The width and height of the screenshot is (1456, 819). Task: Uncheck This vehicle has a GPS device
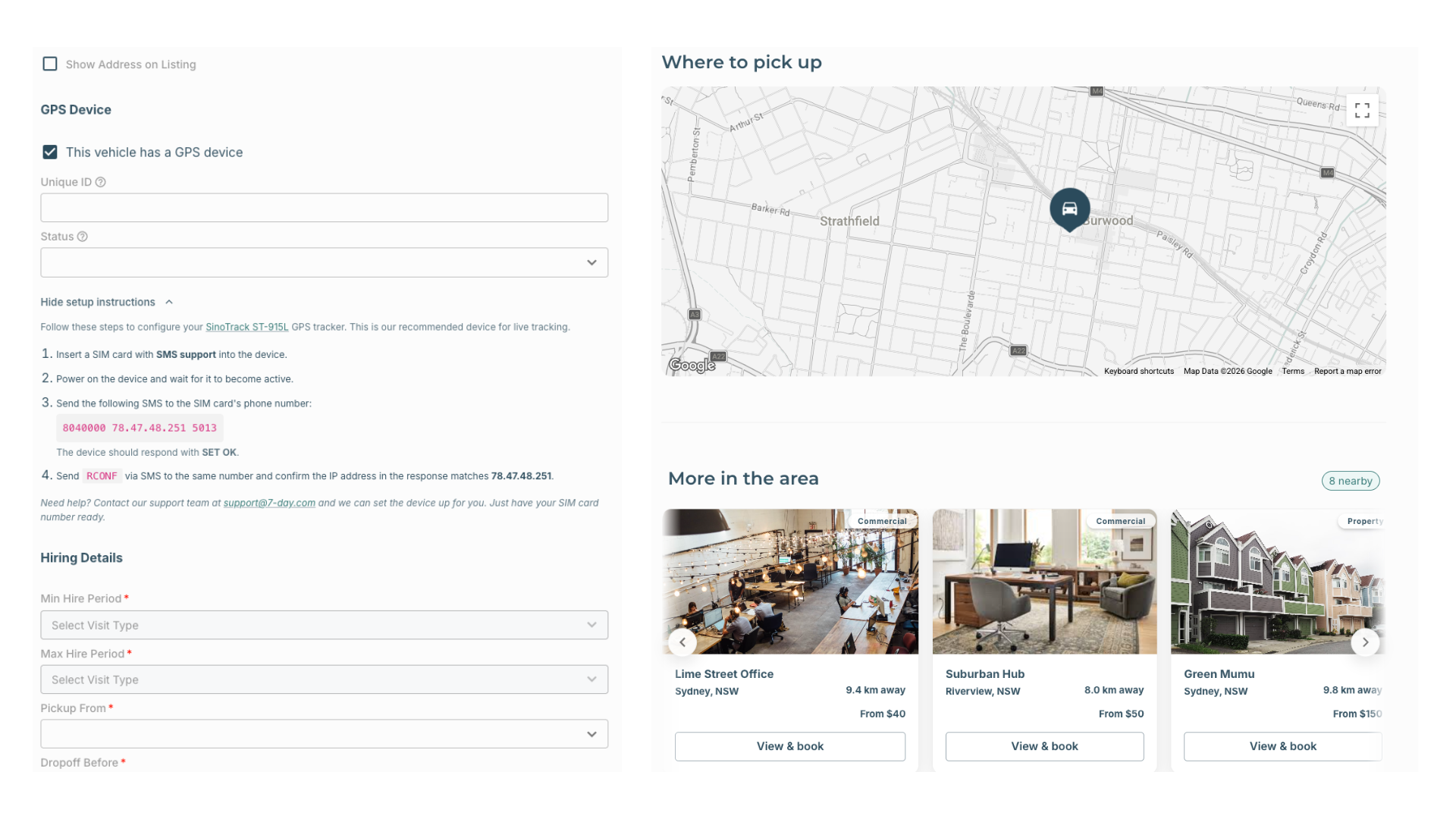(50, 152)
